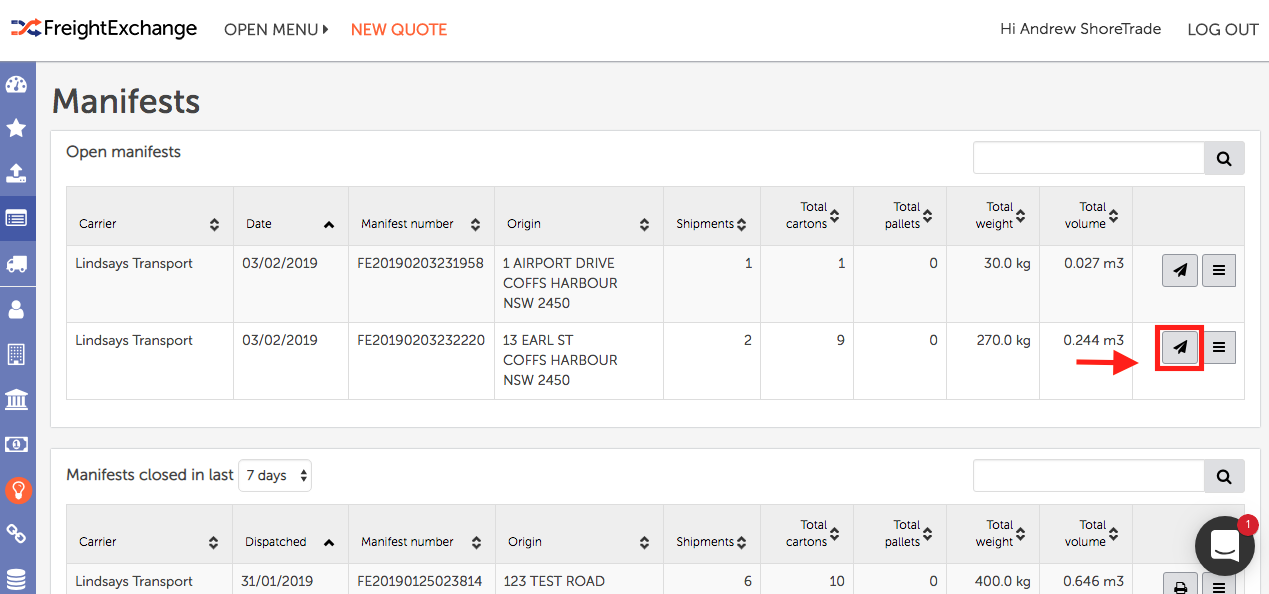The width and height of the screenshot is (1269, 594).
Task: Select manifest number FE20190125023814 cell
Action: 420,581
